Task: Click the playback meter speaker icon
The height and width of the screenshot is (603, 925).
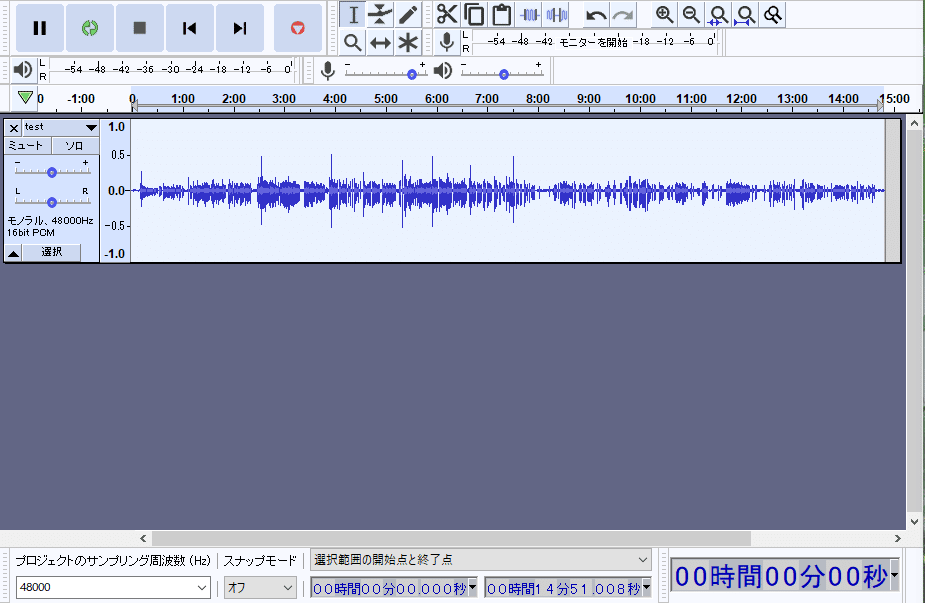Action: click(x=22, y=70)
